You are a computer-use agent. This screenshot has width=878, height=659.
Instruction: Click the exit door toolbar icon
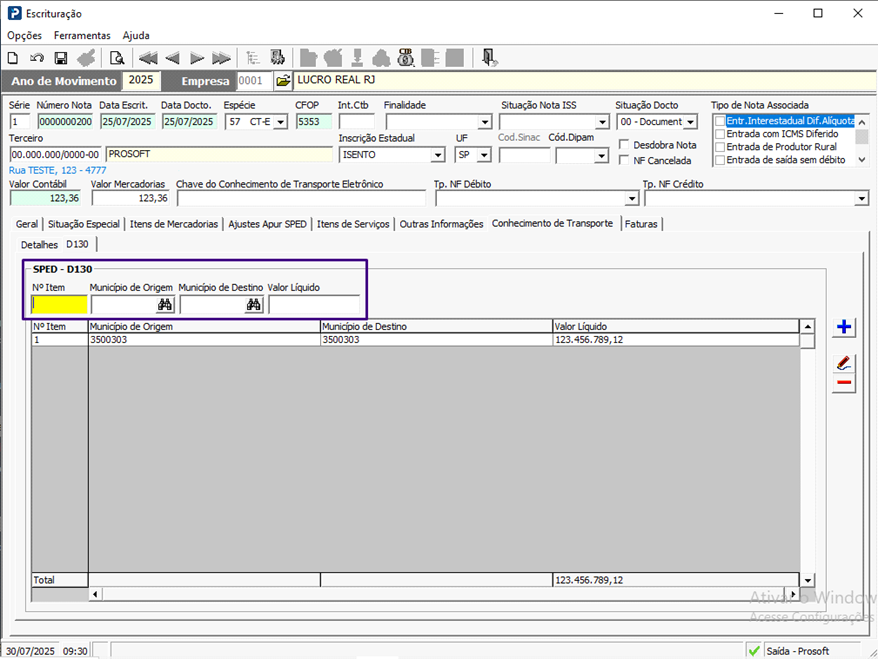[489, 58]
